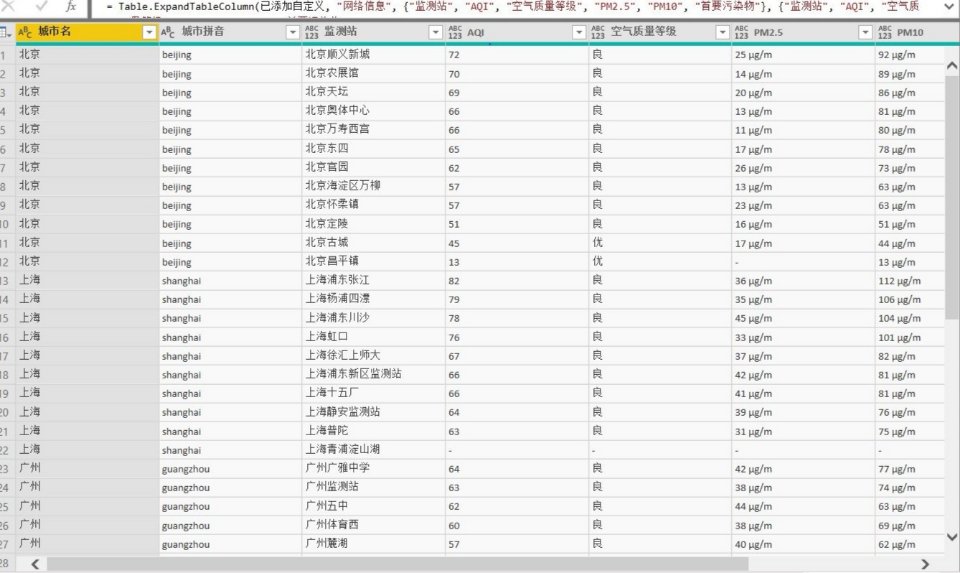This screenshot has height=573, width=960.
Task: Click the cell 广州体育西
Action: point(373,525)
